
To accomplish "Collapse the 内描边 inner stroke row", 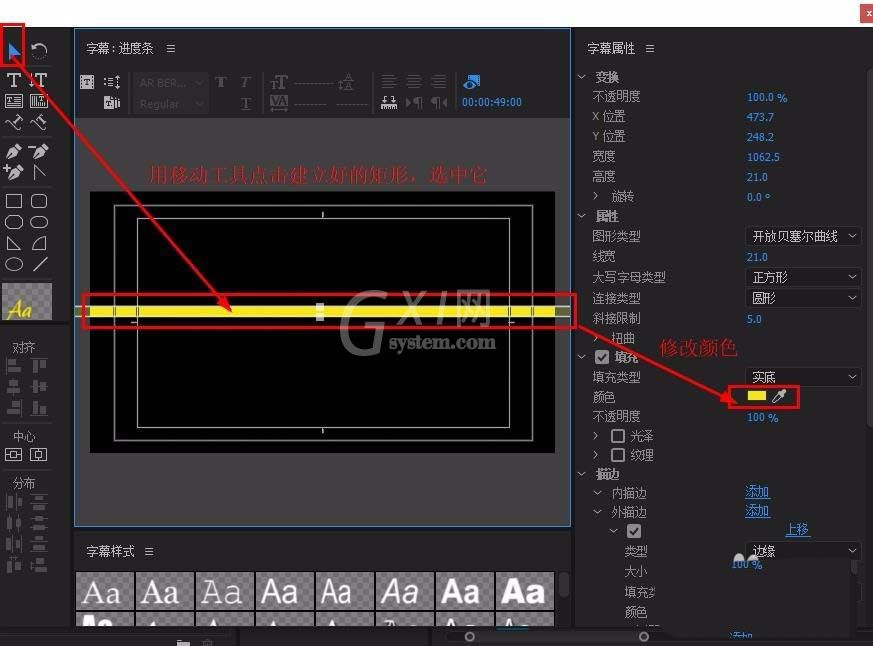I will tap(597, 493).
